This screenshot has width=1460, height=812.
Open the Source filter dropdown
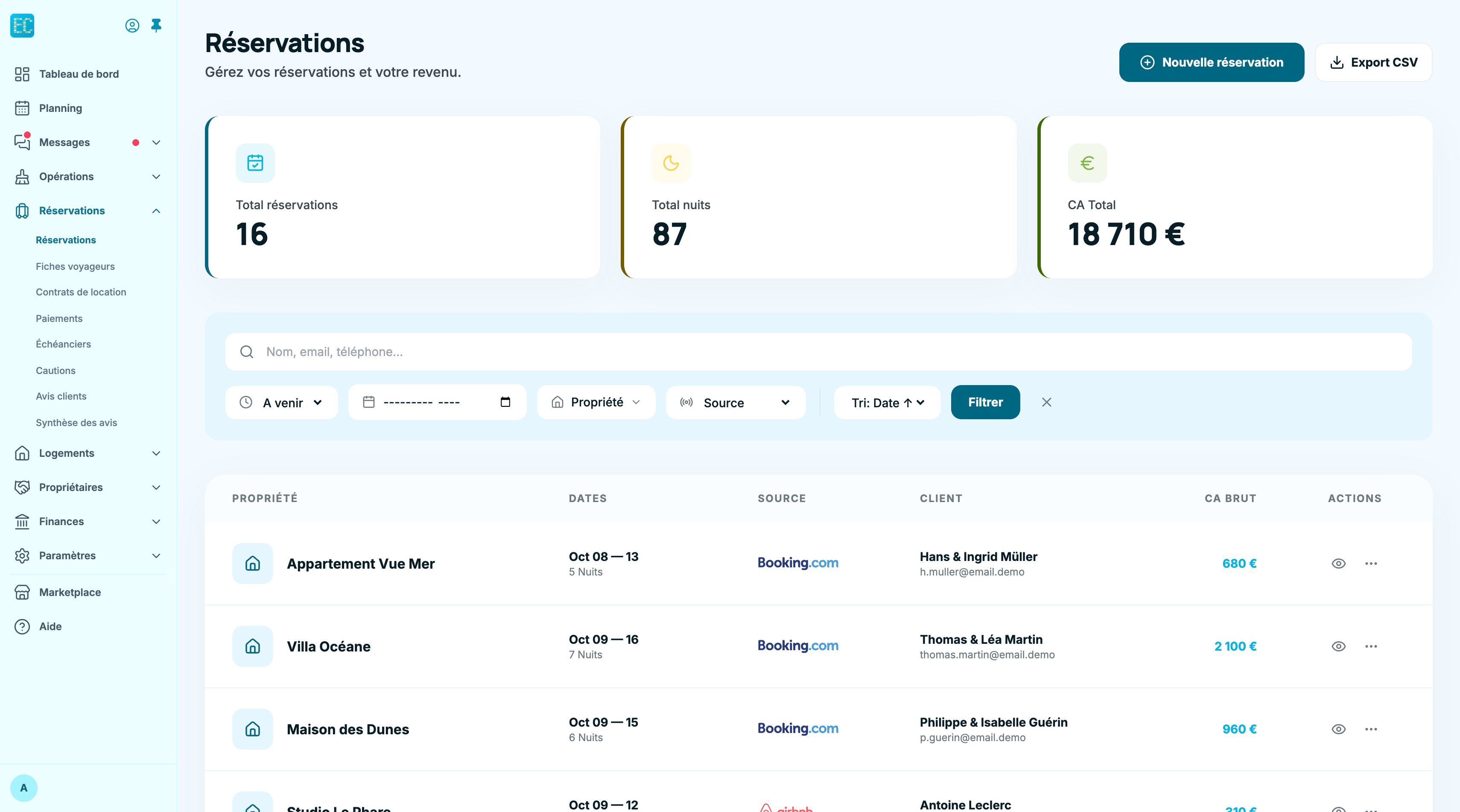(735, 402)
